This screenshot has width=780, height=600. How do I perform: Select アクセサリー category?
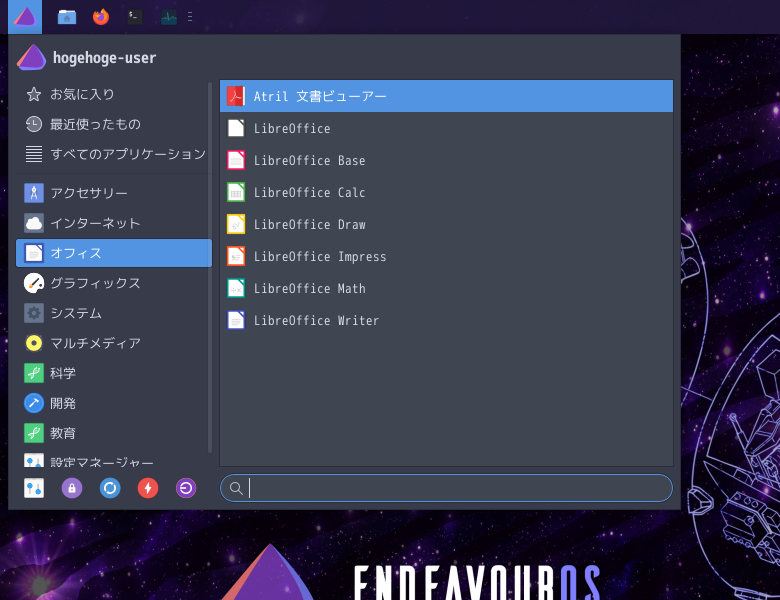pos(114,193)
